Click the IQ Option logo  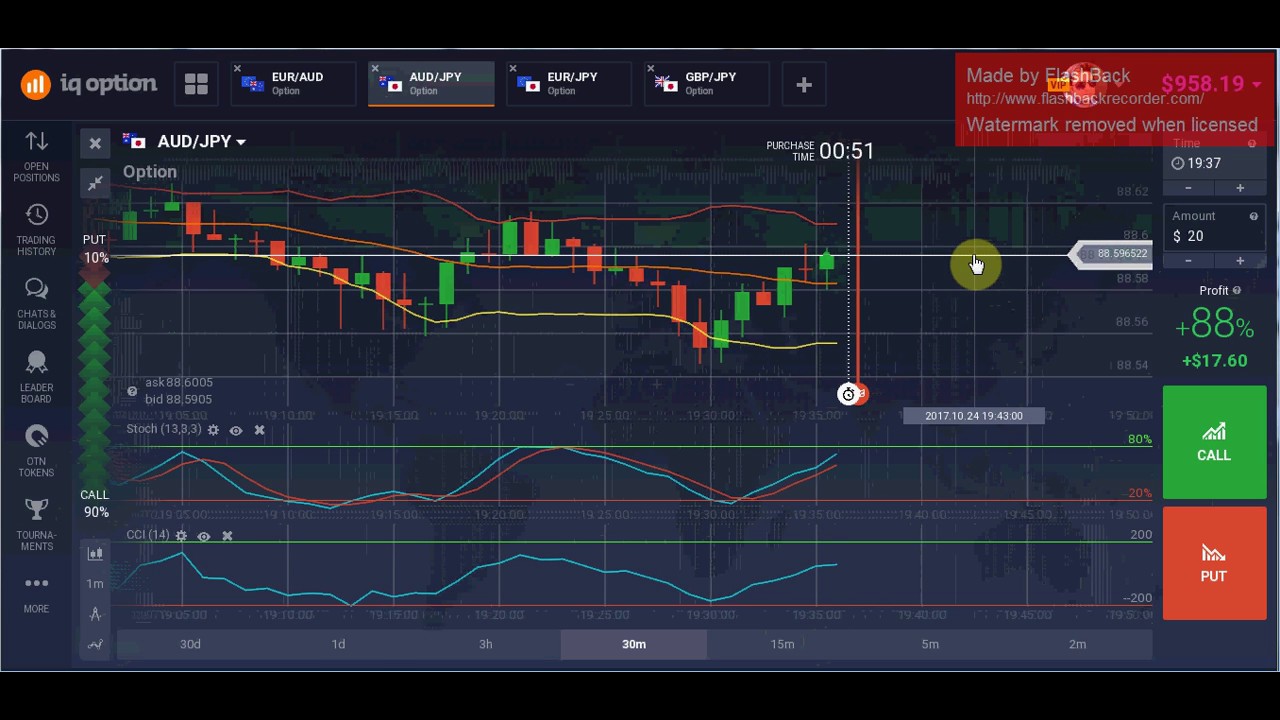88,84
